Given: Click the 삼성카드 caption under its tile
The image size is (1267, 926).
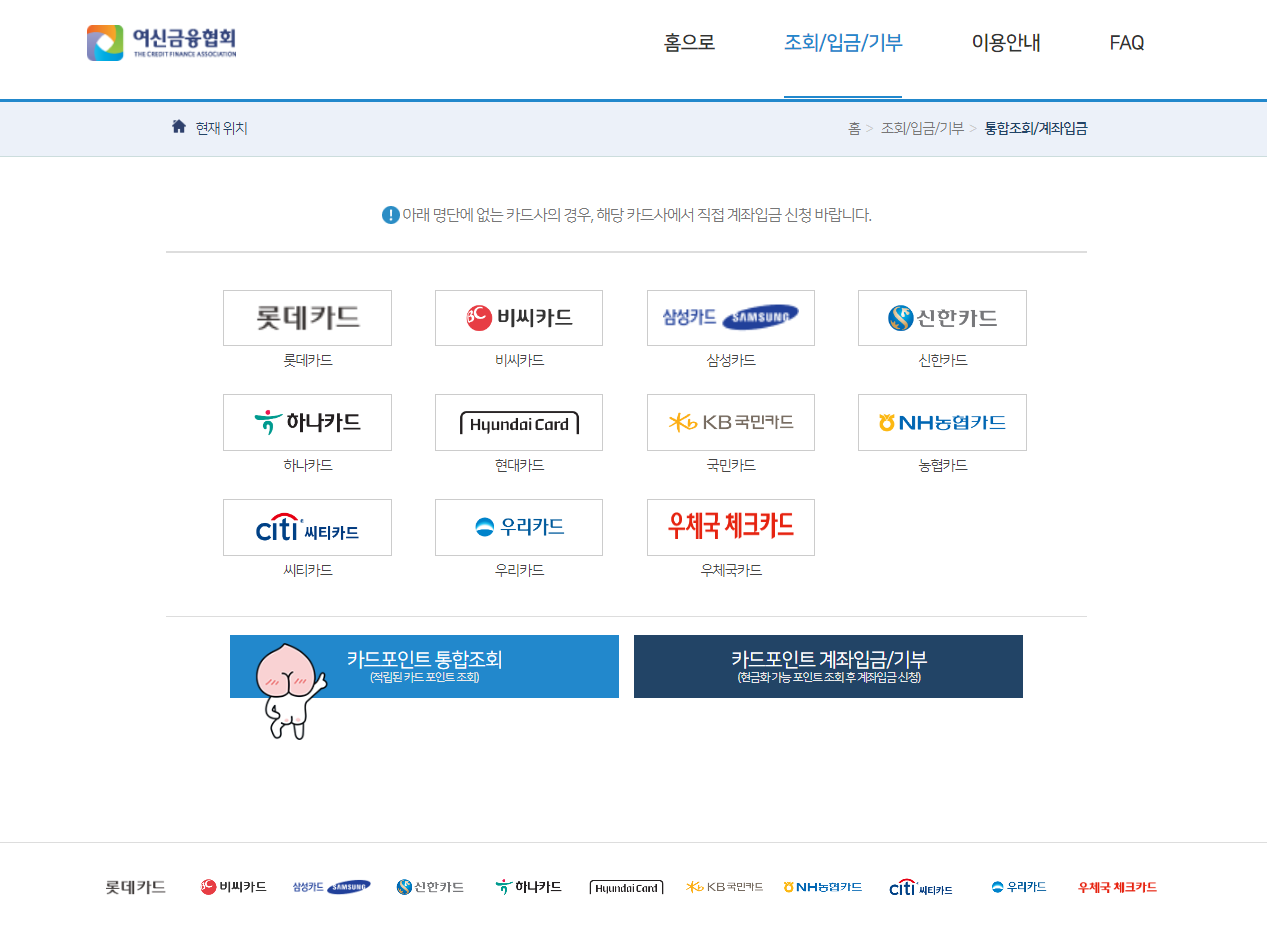Looking at the screenshot, I should coord(731,360).
